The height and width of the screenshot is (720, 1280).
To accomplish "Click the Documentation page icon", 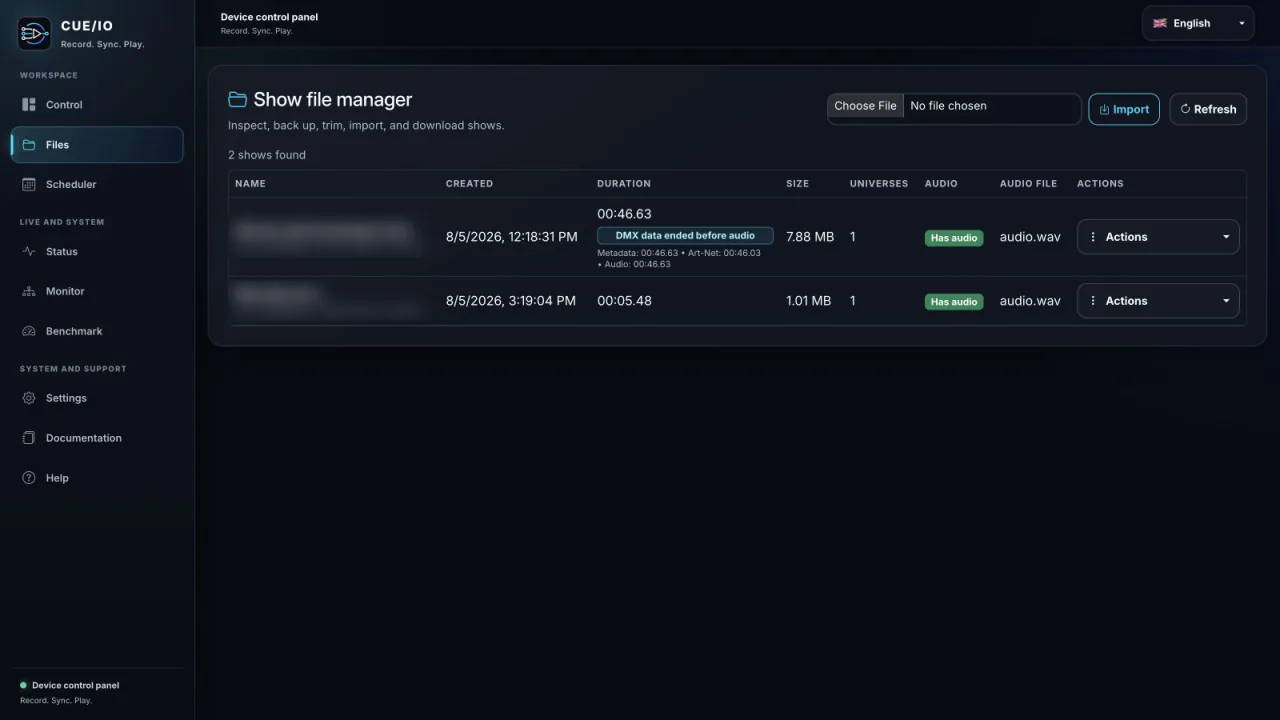I will 29,438.
